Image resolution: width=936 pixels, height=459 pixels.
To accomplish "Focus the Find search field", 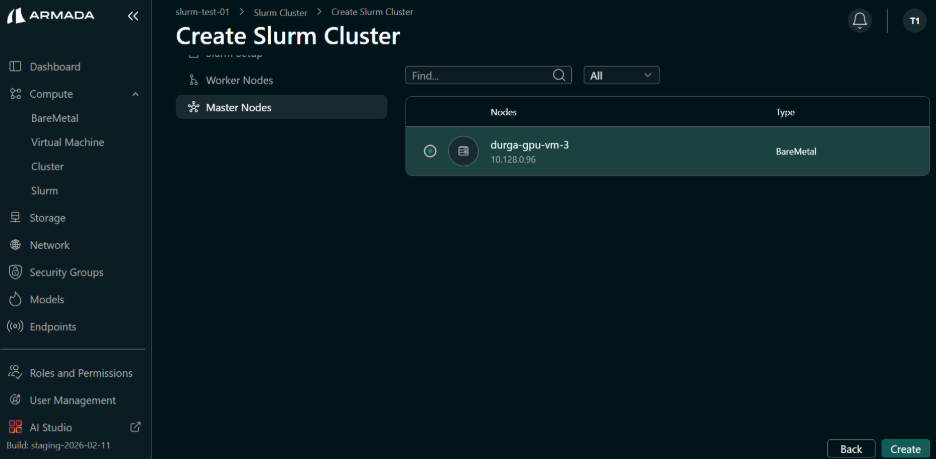I will [x=488, y=75].
